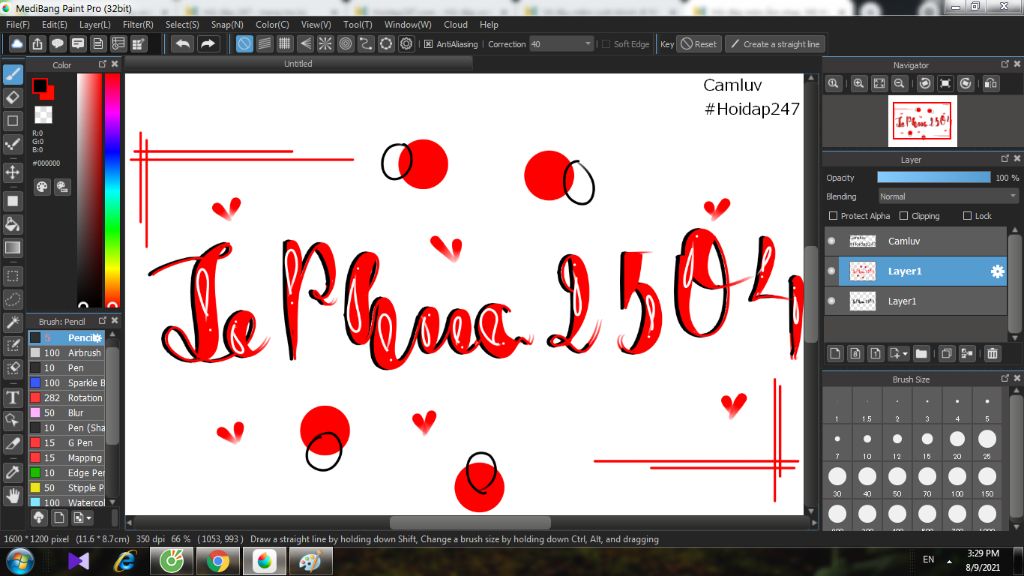Select the rectangular Select tool
The height and width of the screenshot is (576, 1024).
click(x=12, y=276)
